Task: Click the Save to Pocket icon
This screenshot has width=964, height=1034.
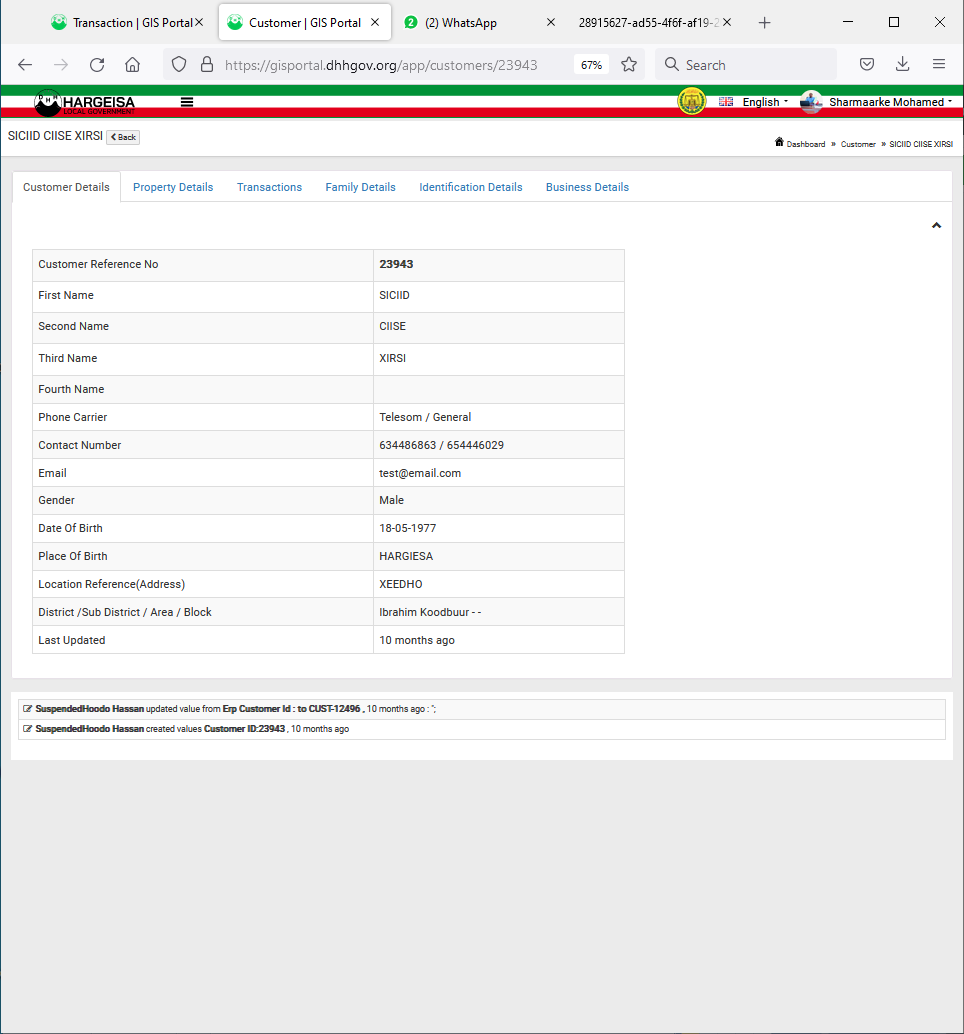Action: (867, 65)
